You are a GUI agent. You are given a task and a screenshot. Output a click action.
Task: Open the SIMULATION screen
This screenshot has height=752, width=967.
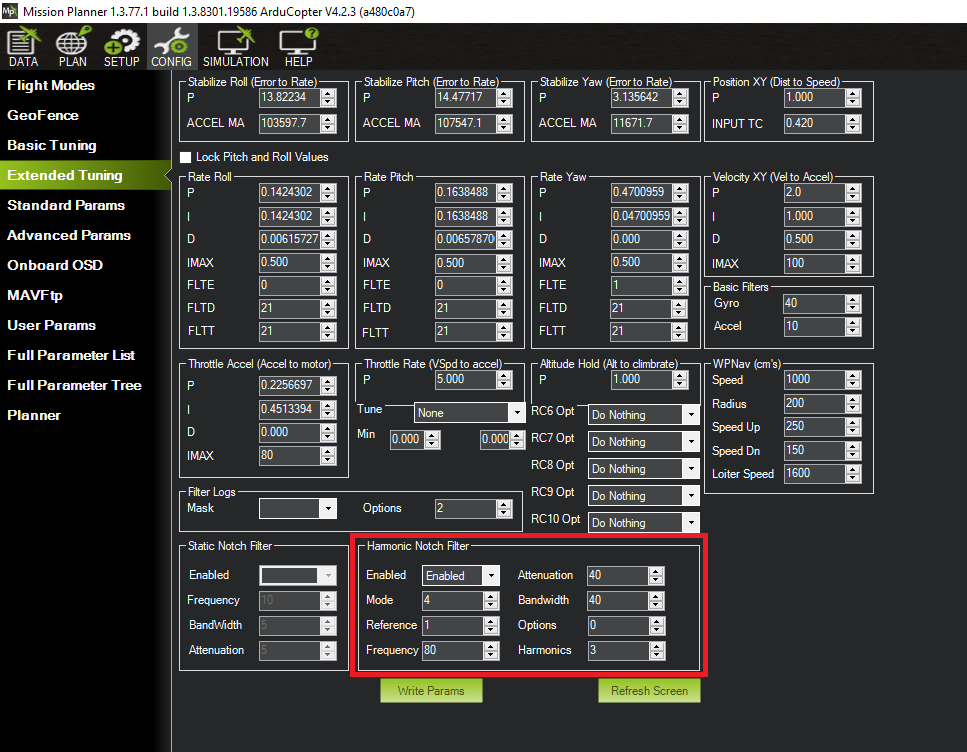pos(236,47)
